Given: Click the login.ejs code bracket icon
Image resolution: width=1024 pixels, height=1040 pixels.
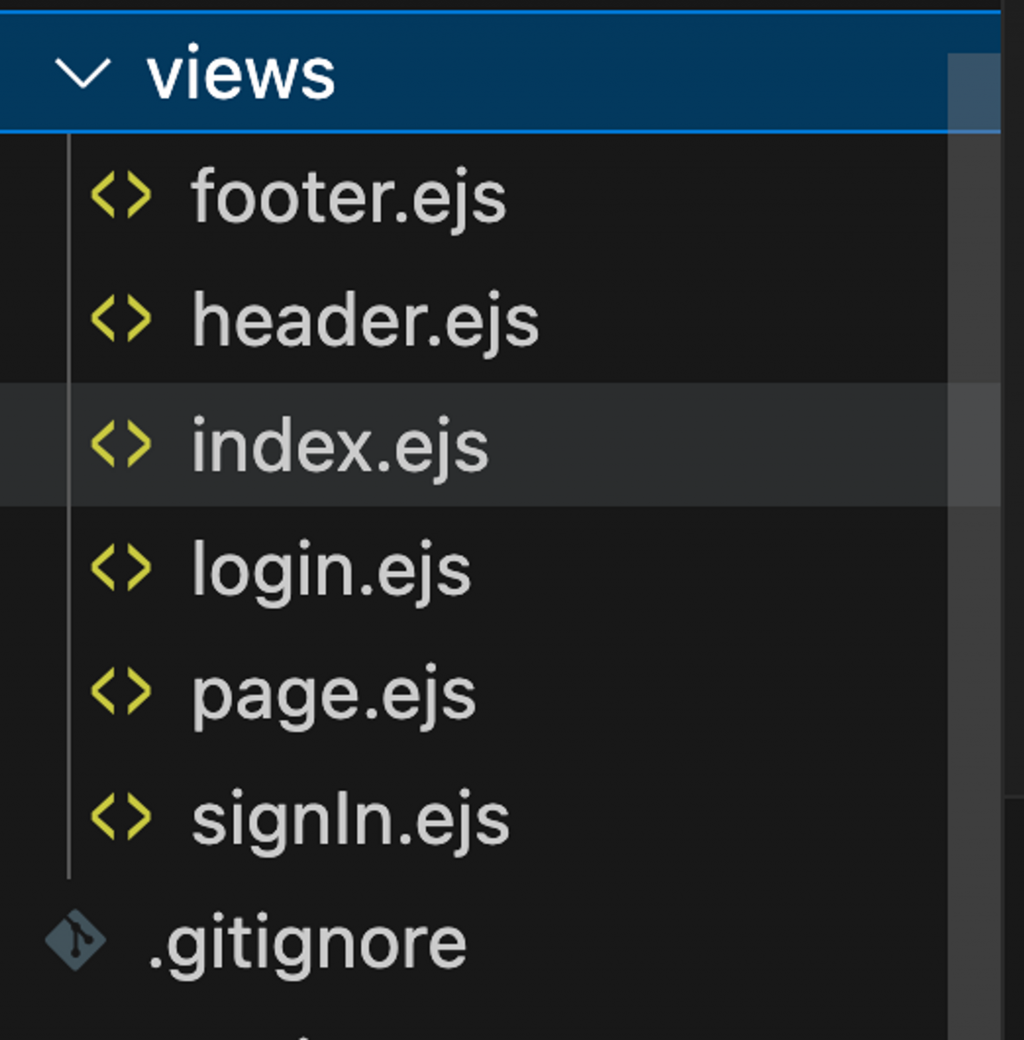Looking at the screenshot, I should click(121, 568).
